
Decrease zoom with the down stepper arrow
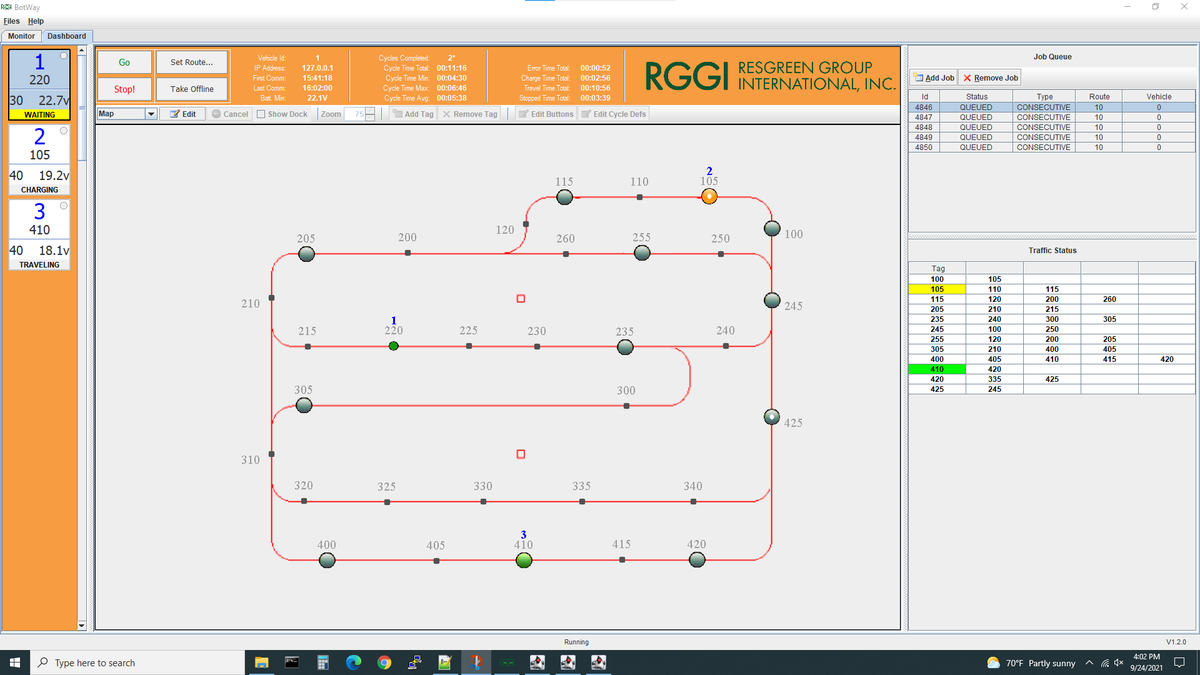coord(369,117)
